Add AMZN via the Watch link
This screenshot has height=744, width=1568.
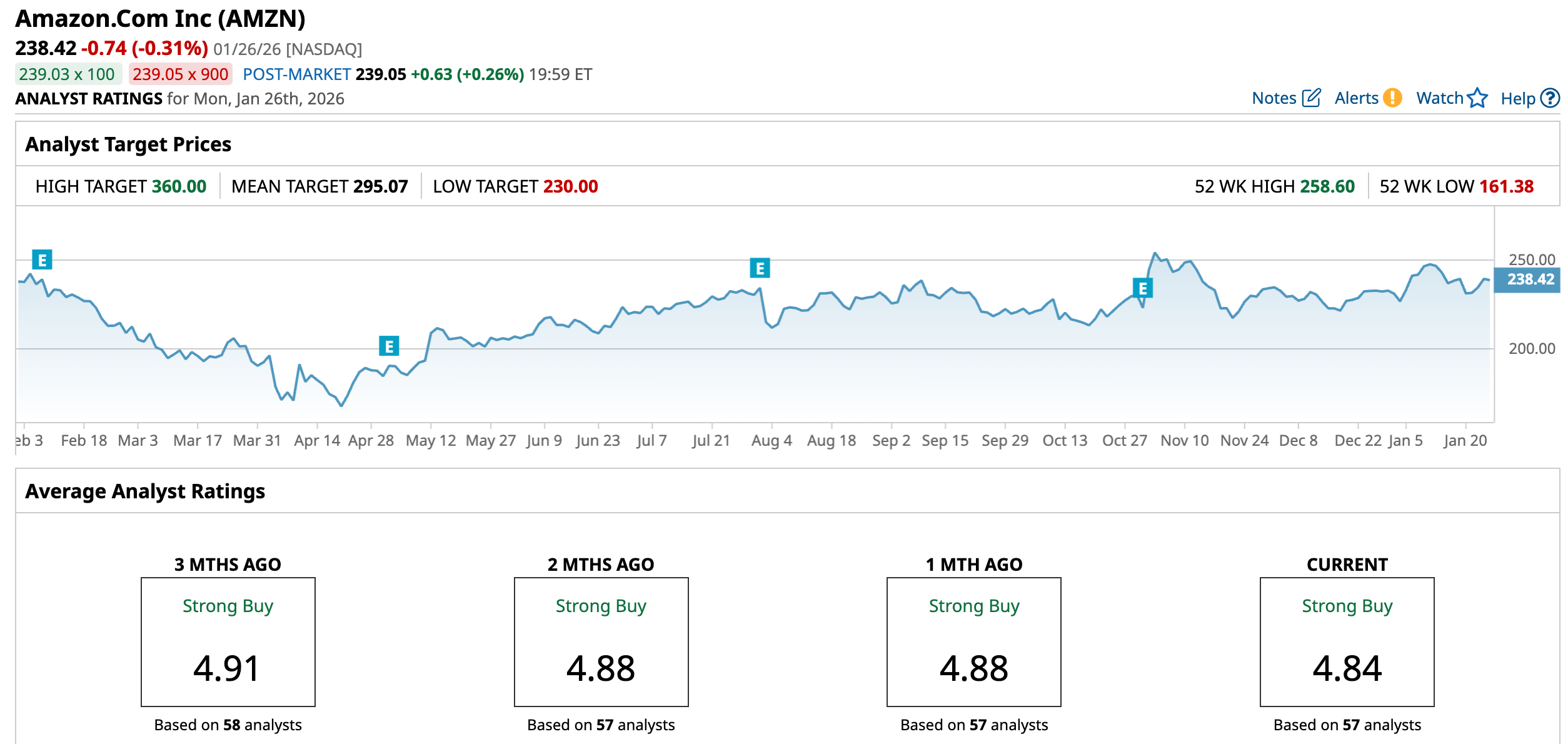[x=1439, y=98]
